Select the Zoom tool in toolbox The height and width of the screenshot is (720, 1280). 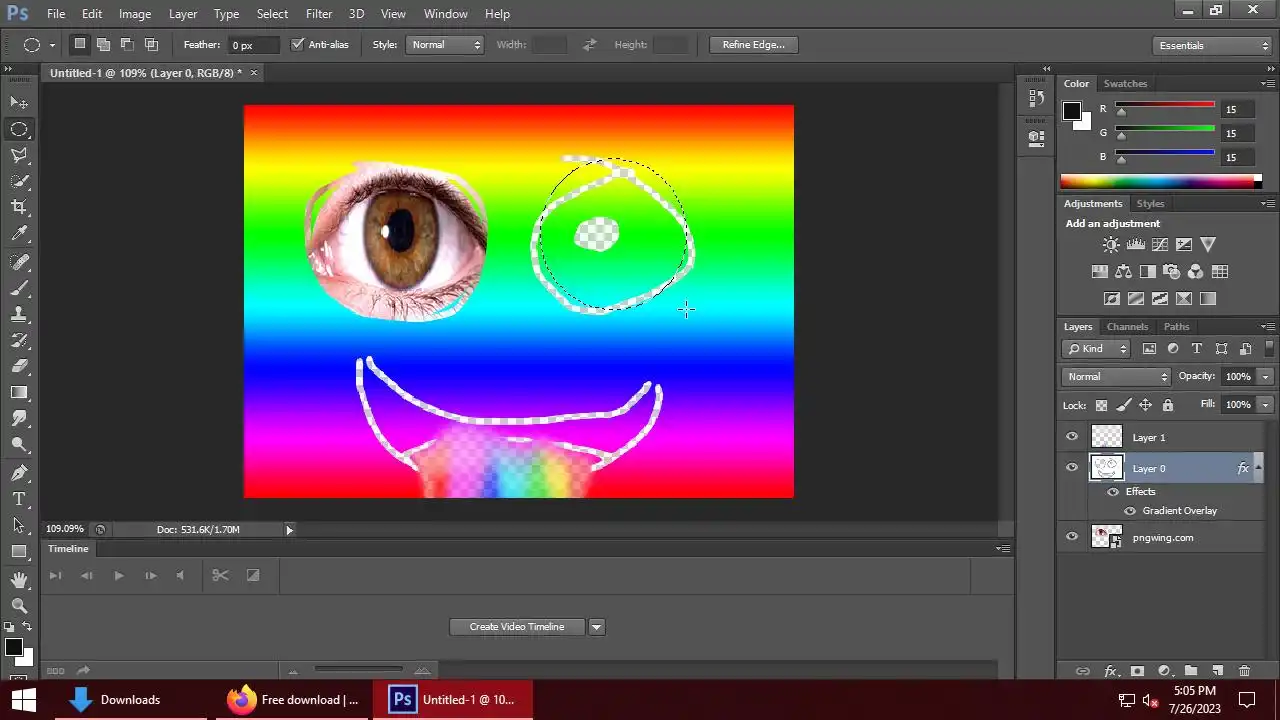pos(19,606)
